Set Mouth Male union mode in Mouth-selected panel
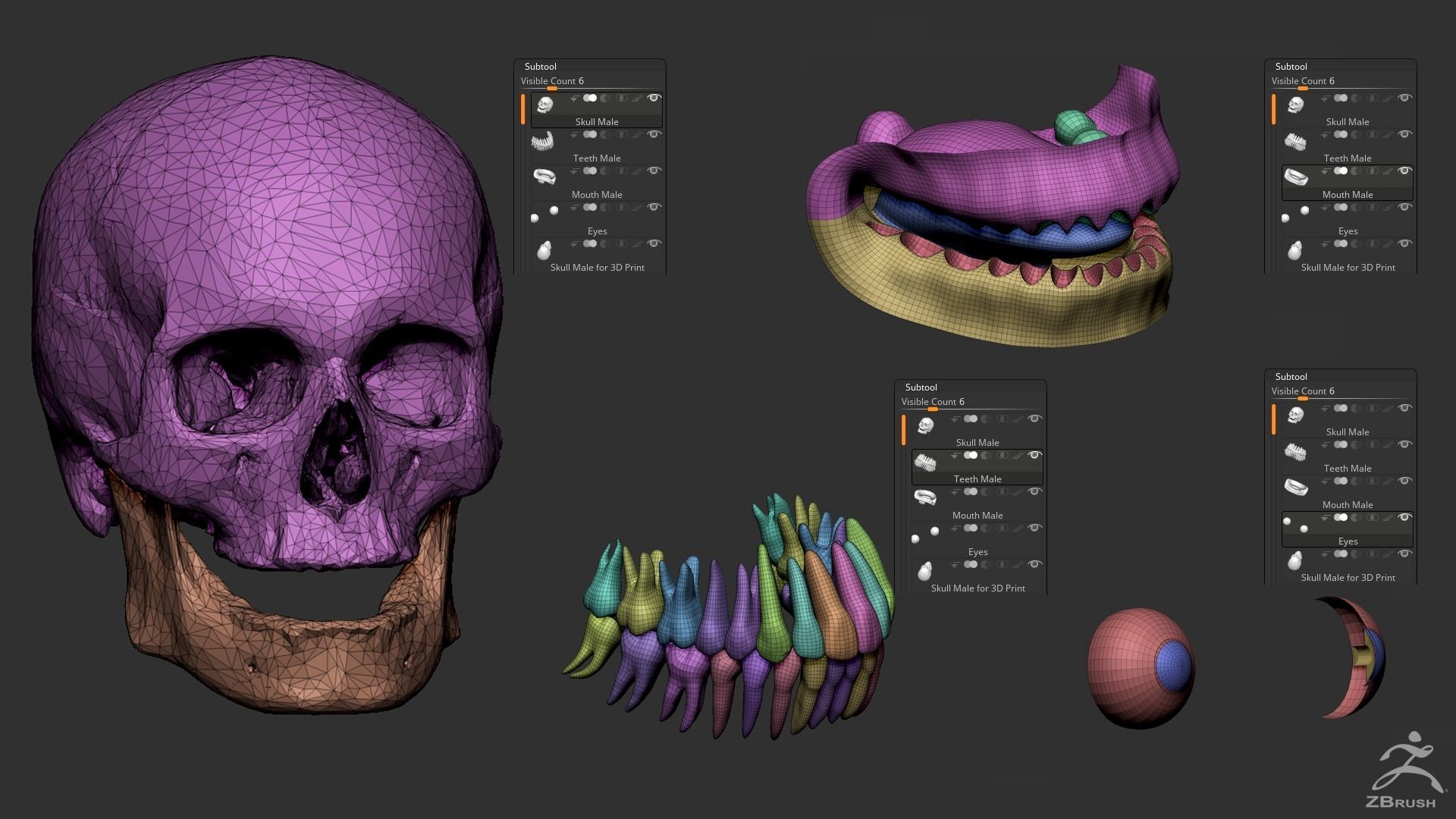 pos(1341,171)
